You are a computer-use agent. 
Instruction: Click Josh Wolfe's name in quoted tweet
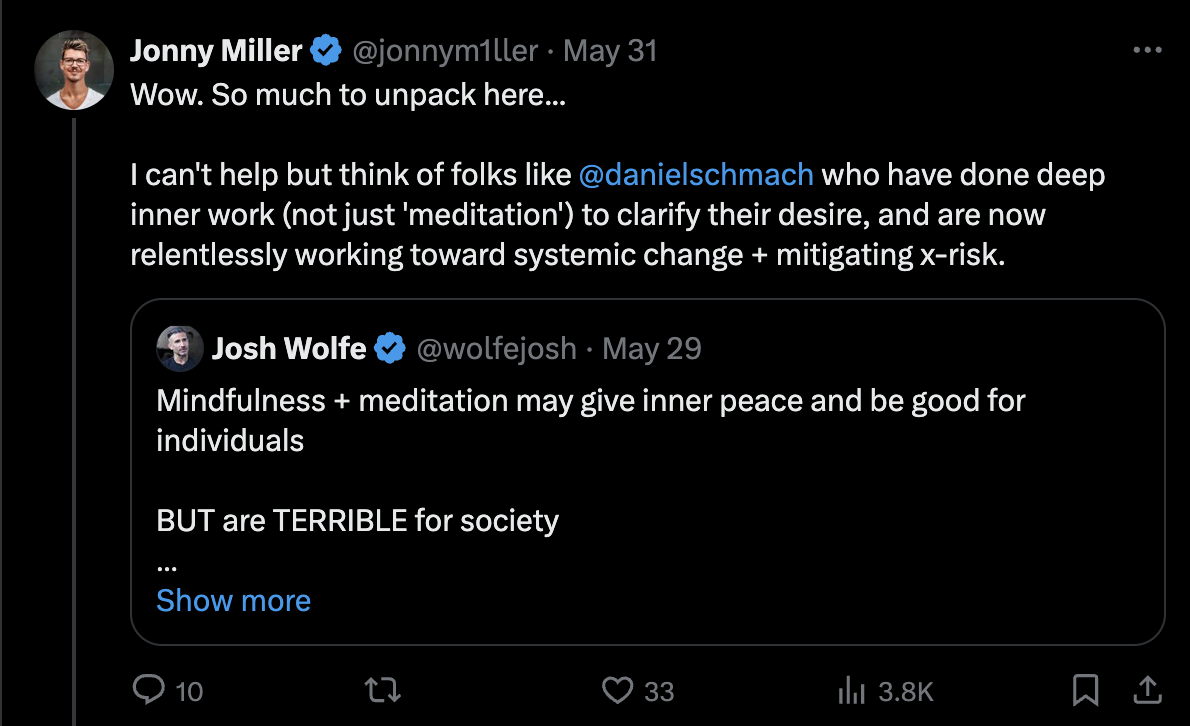point(290,348)
